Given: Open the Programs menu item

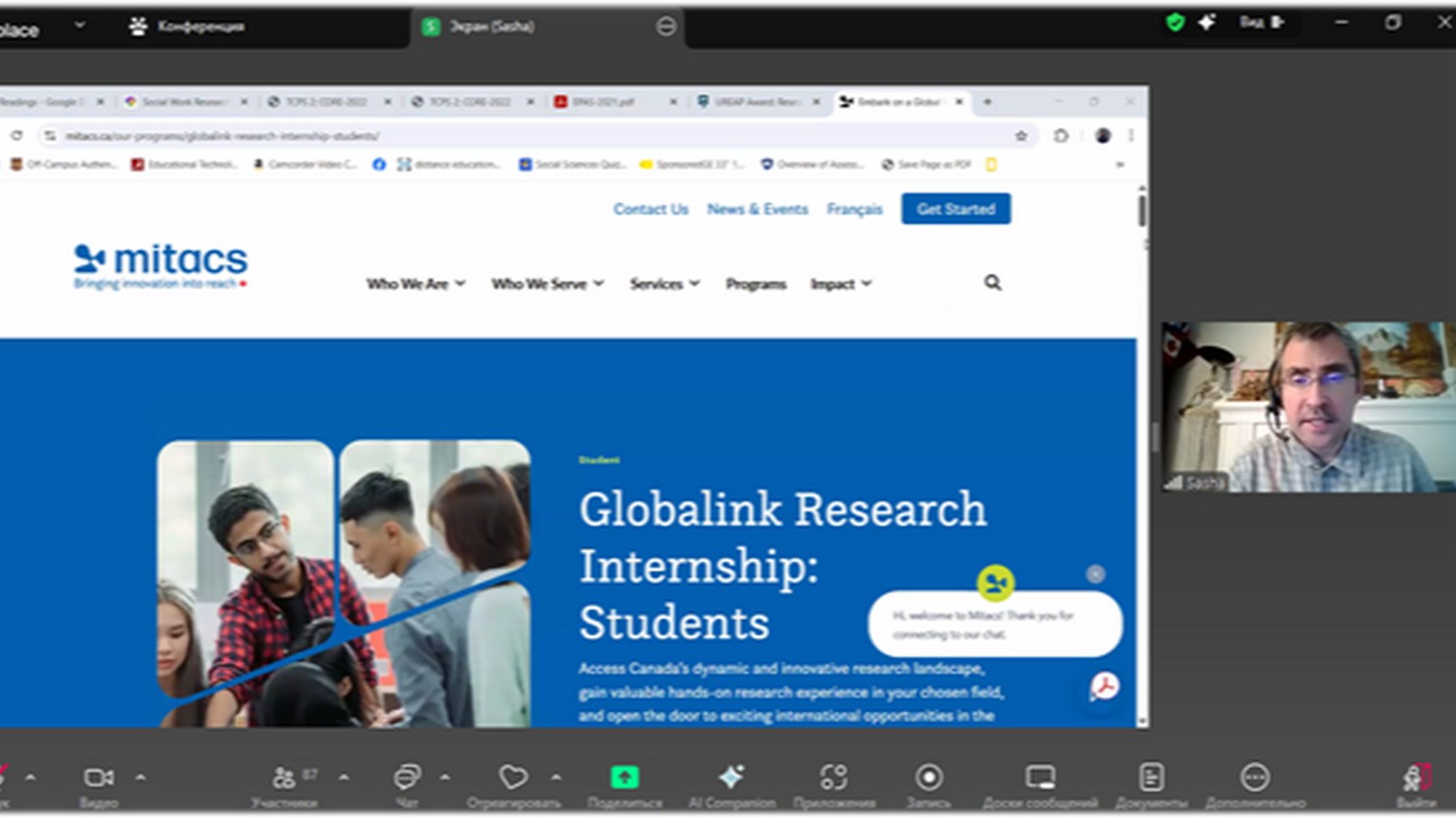Looking at the screenshot, I should coord(755,283).
